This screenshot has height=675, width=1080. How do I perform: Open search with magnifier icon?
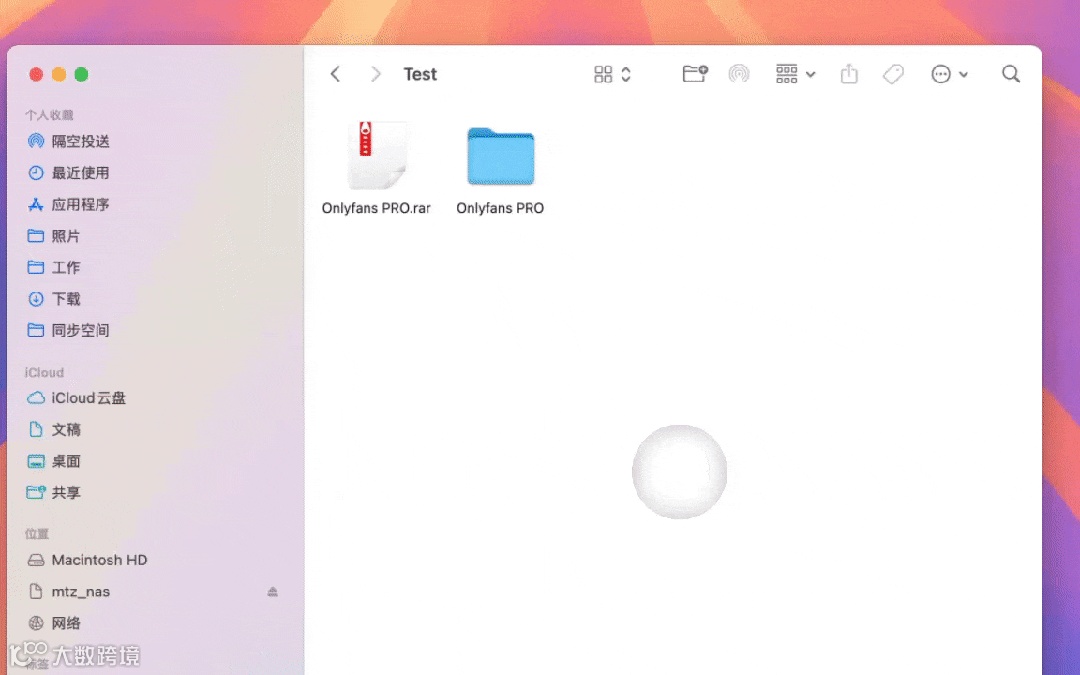(x=1010, y=74)
